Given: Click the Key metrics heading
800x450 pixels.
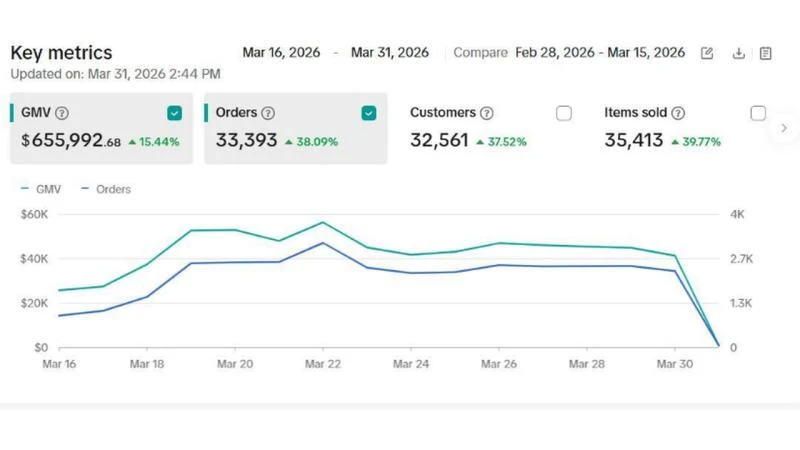Looking at the screenshot, I should click(x=61, y=53).
